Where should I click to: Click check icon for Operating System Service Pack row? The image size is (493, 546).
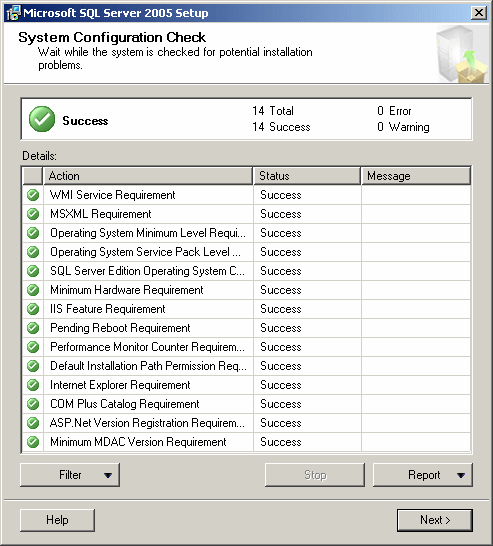tap(33, 252)
